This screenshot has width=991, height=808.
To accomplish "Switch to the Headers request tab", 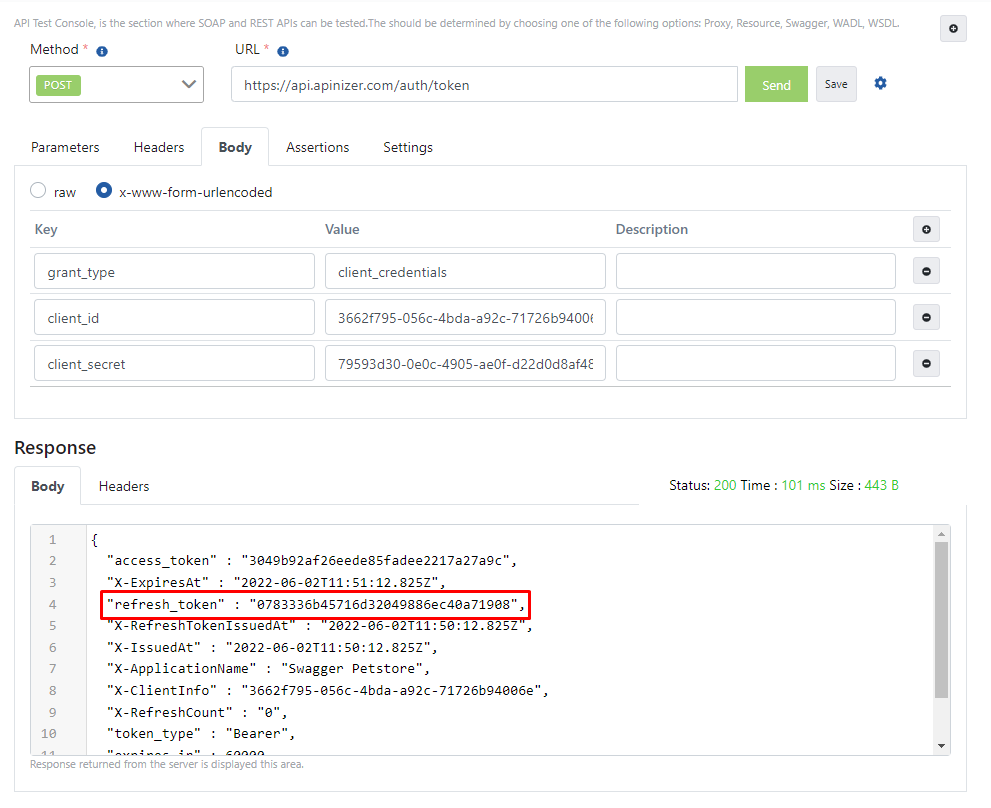I will click(159, 147).
